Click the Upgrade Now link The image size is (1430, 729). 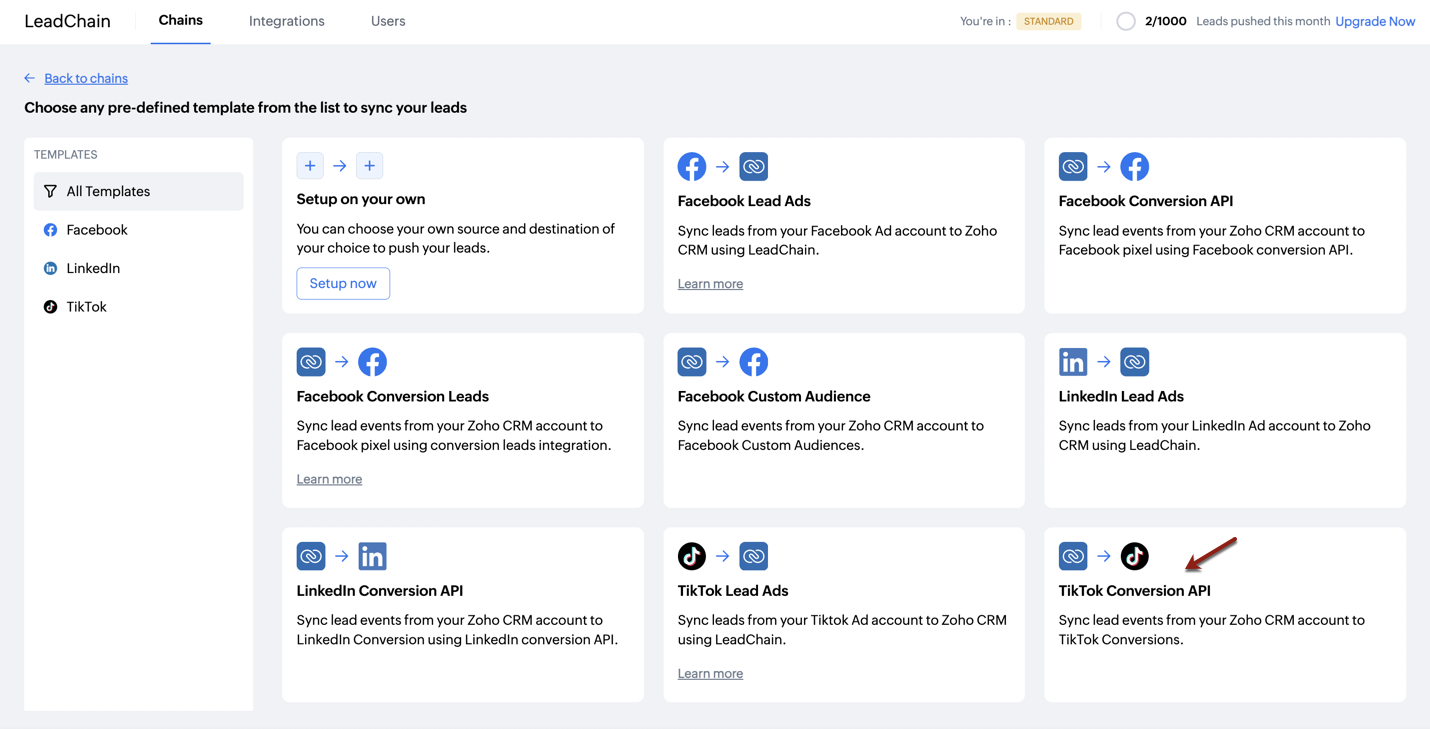coord(1375,21)
